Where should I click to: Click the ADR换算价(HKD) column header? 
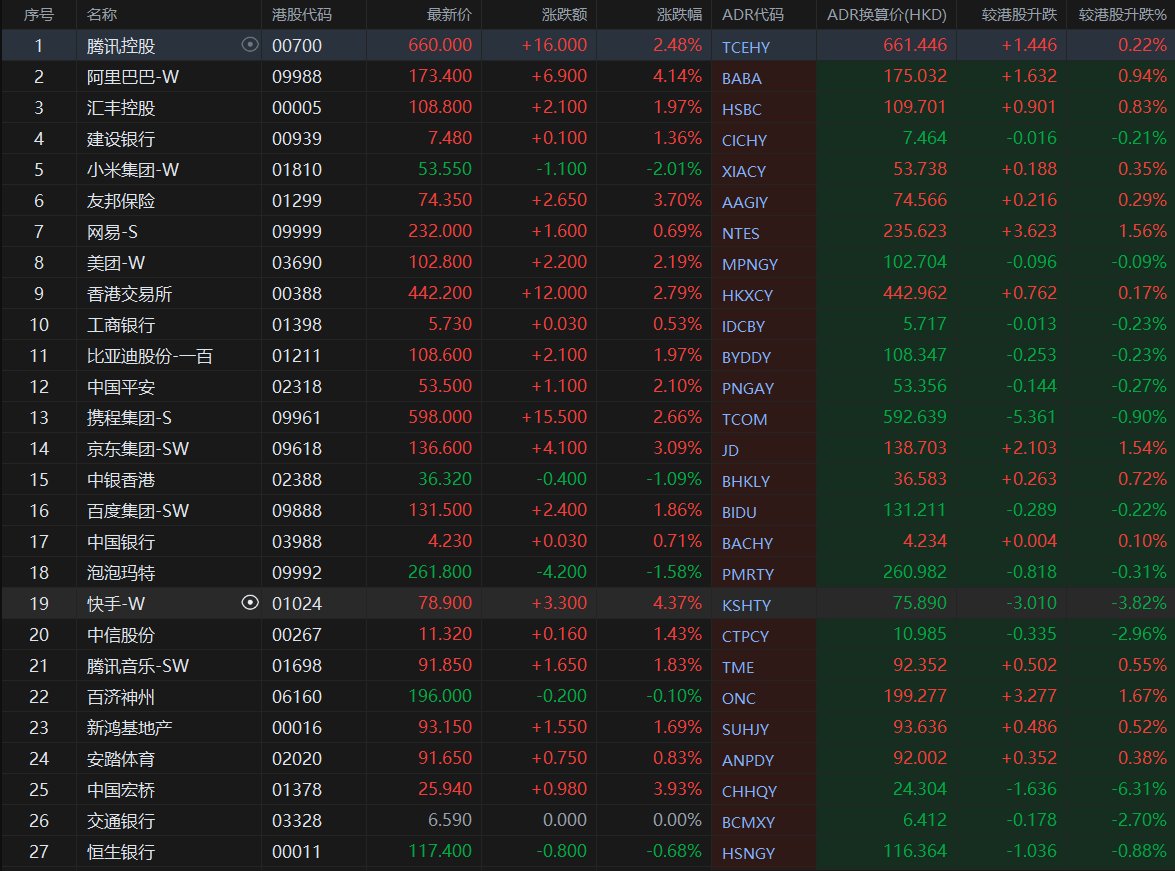pos(887,15)
